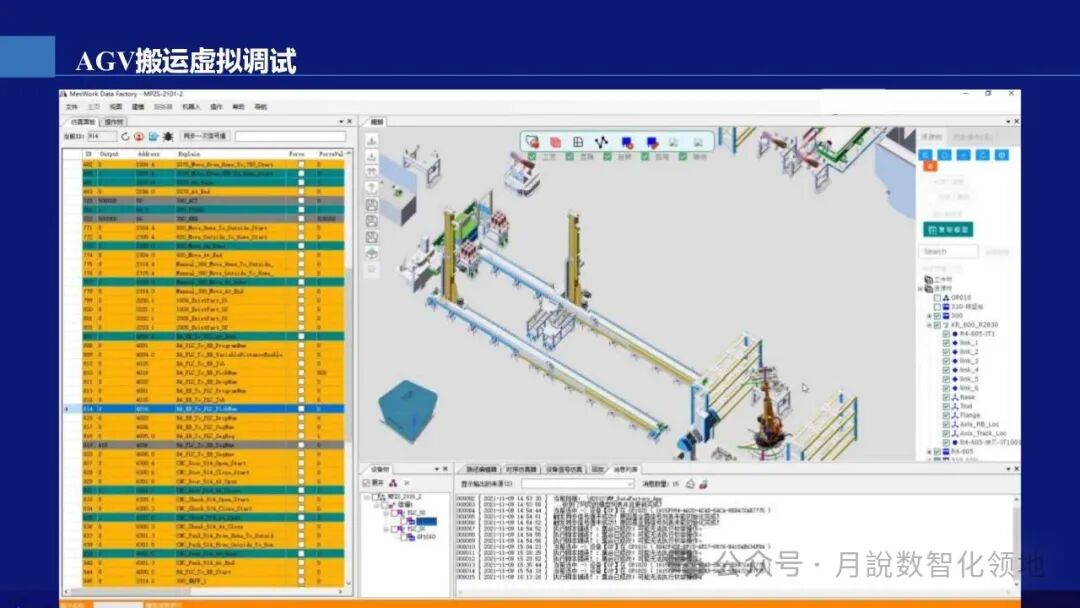Viewport: 1080px width, 608px height.
Task: Uncheck the link_1 checkbox
Action: click(x=946, y=343)
